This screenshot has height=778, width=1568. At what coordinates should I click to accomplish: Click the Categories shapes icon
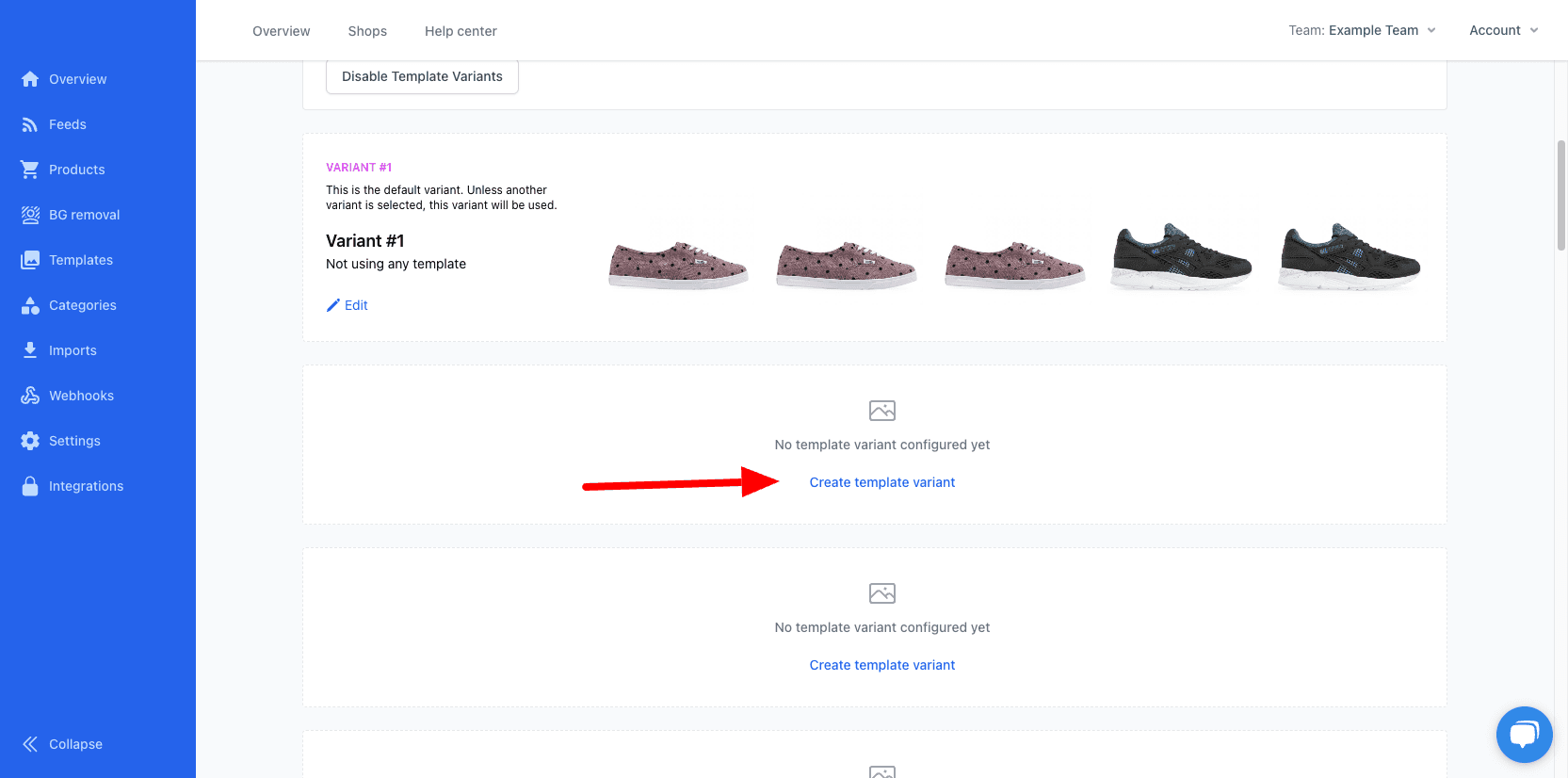click(30, 305)
